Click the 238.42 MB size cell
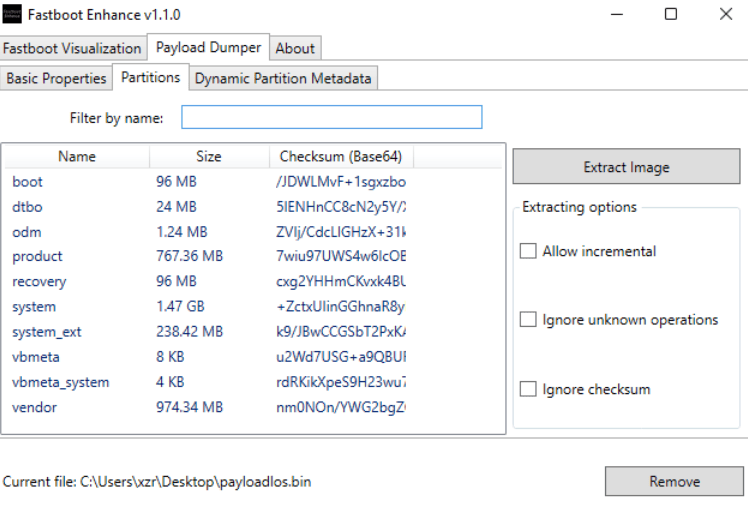 coord(189,332)
